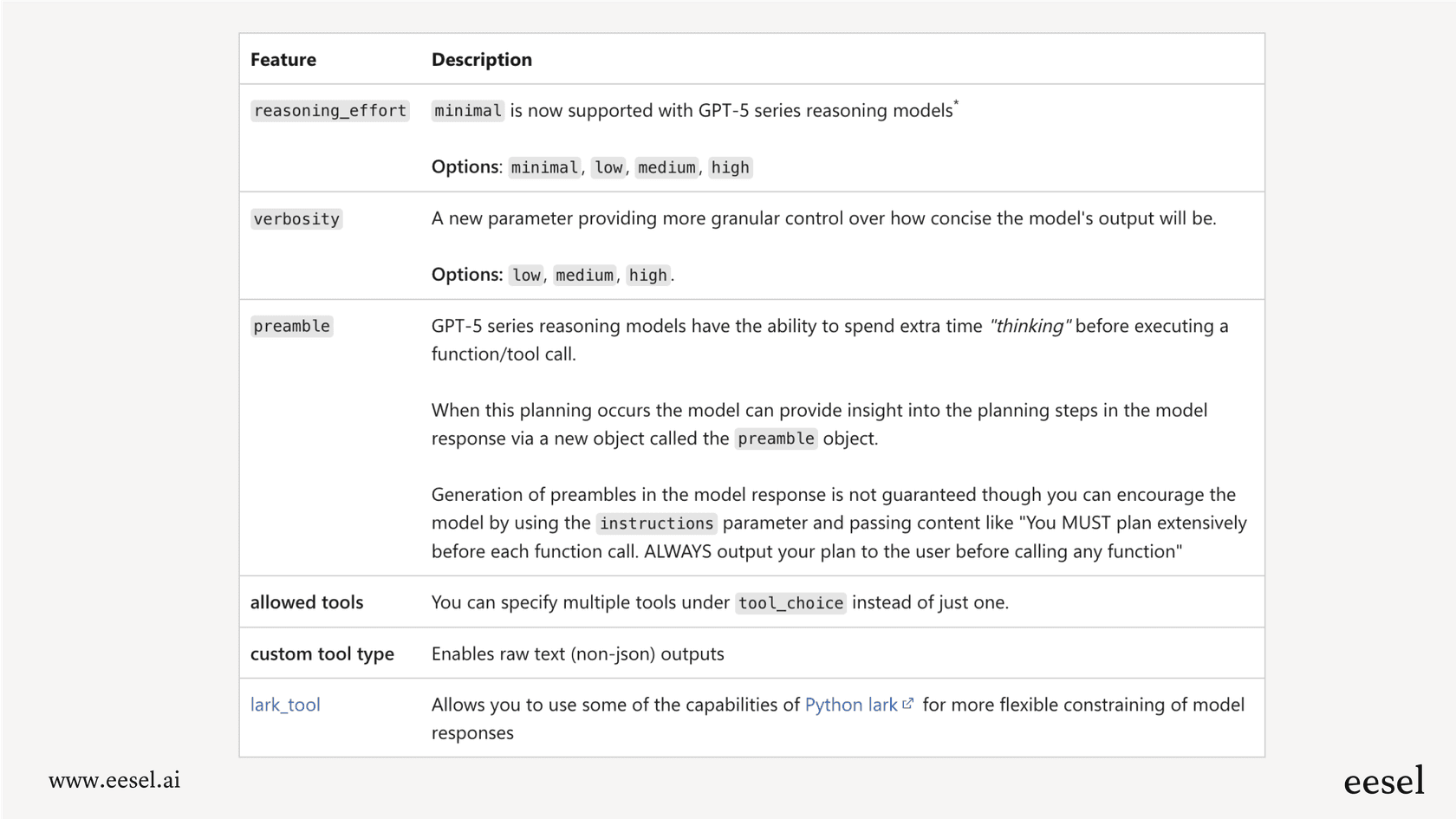This screenshot has height=819, width=1456.
Task: Click the high option badge under verbosity
Action: tap(647, 275)
